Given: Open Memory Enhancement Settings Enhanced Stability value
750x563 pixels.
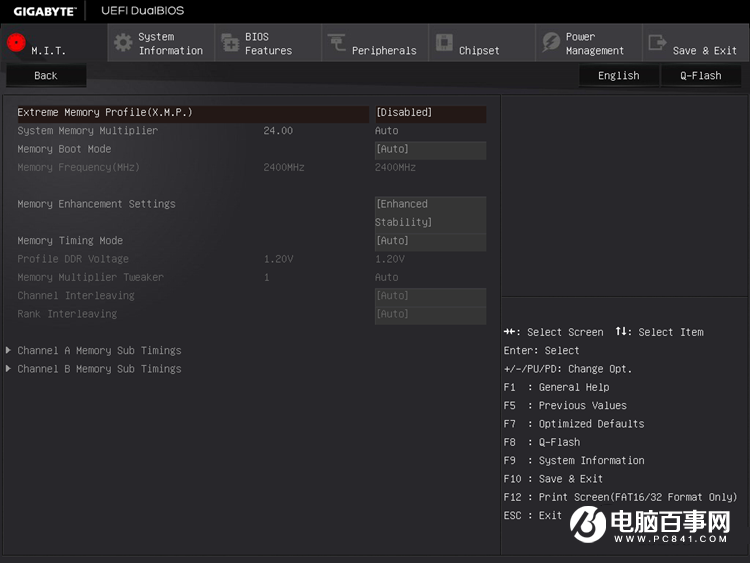Looking at the screenshot, I should point(429,213).
